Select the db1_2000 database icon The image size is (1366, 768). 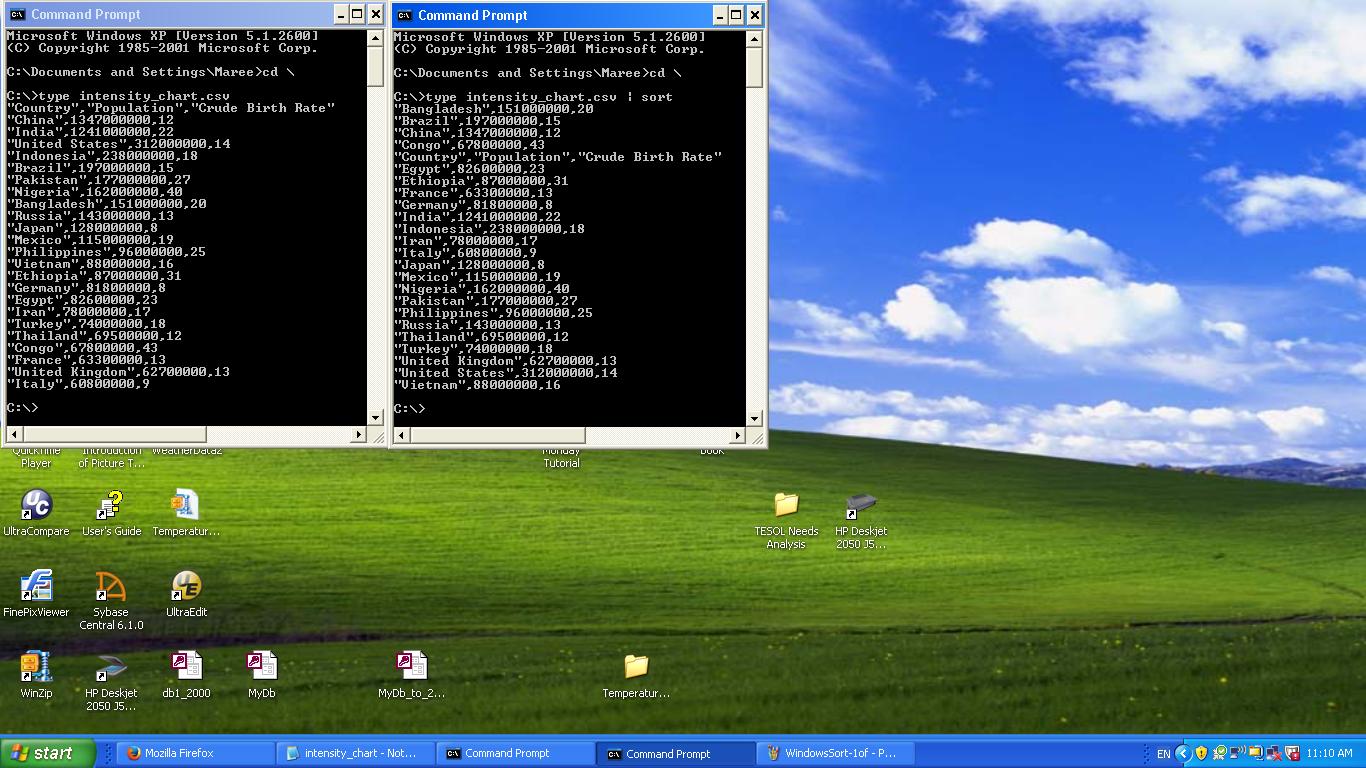pyautogui.click(x=186, y=668)
